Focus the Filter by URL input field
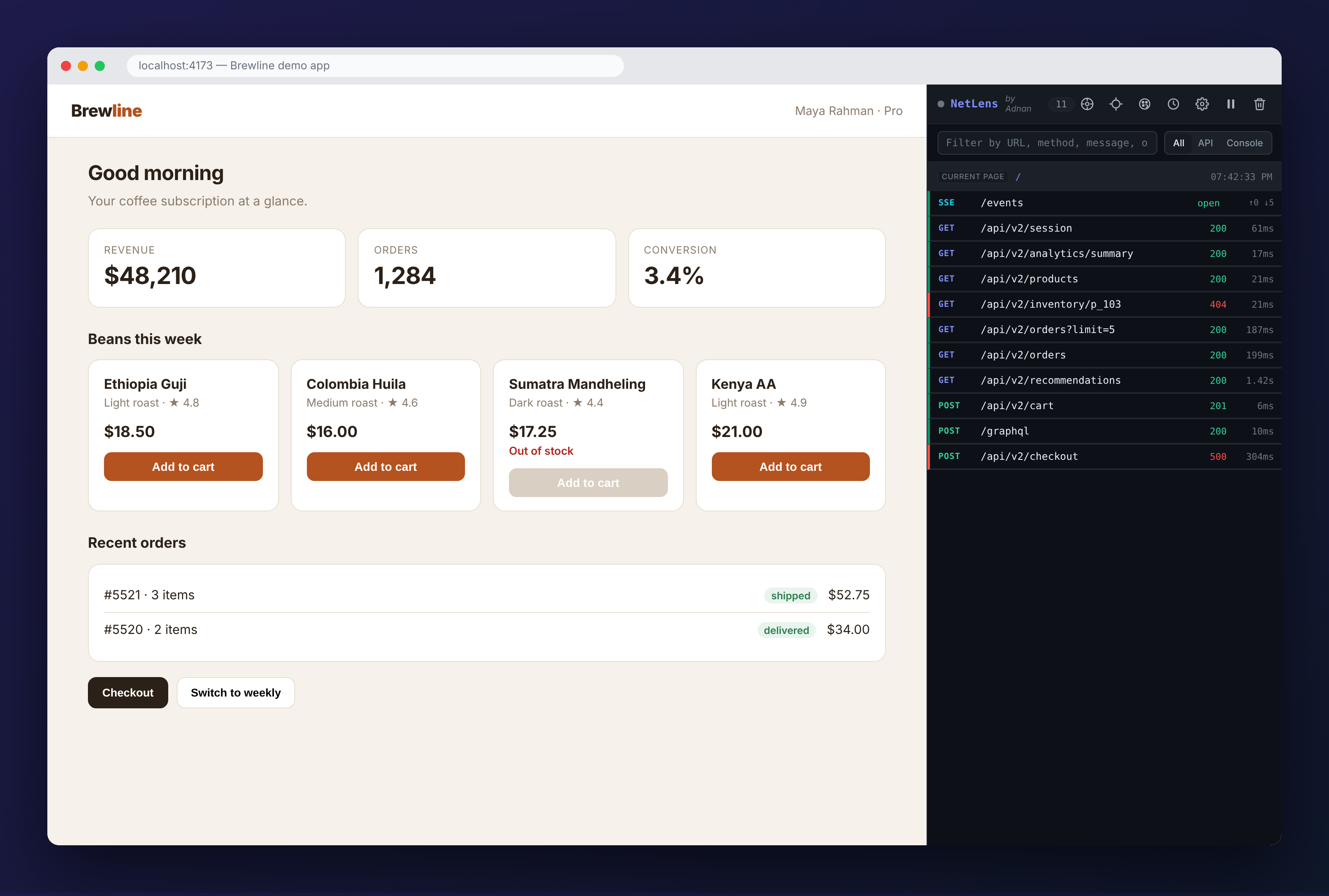Image resolution: width=1329 pixels, height=896 pixels. (x=1047, y=143)
